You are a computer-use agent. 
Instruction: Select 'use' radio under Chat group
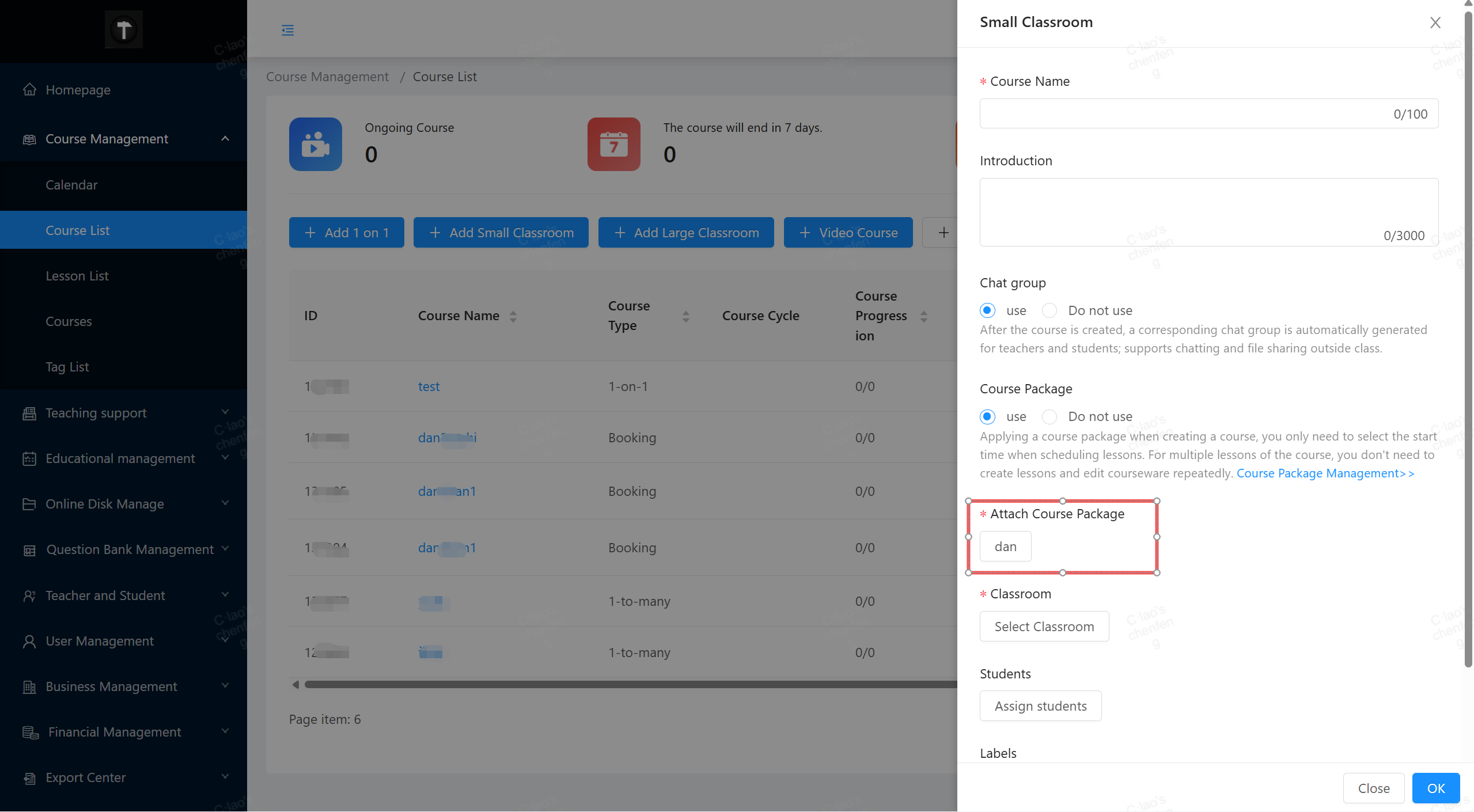coord(987,310)
